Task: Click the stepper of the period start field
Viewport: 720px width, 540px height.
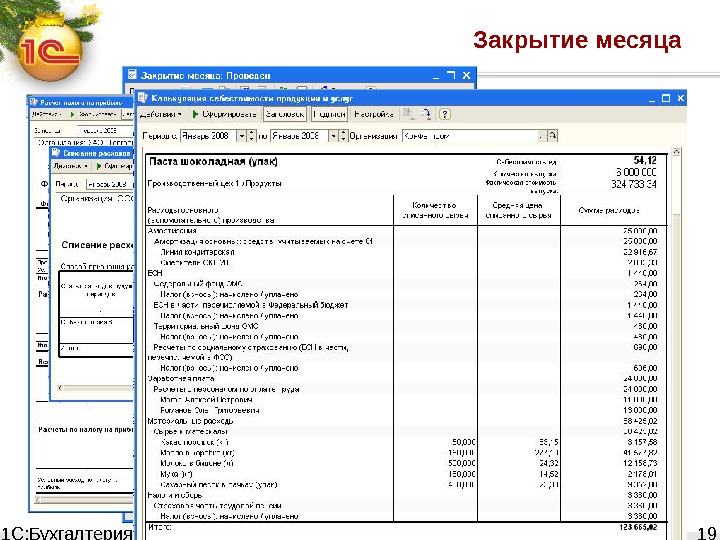Action: tap(252, 136)
